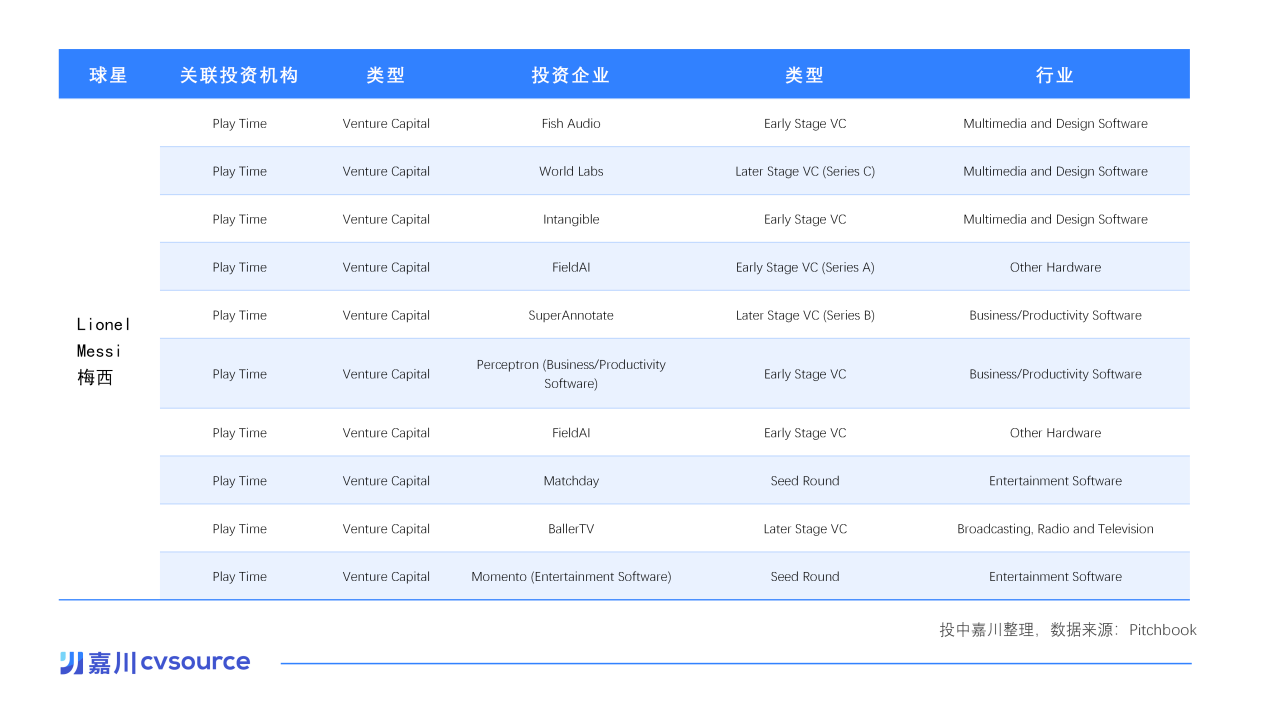Select Later Stage VC in BallerTV row
This screenshot has width=1265, height=712.
pyautogui.click(x=805, y=529)
